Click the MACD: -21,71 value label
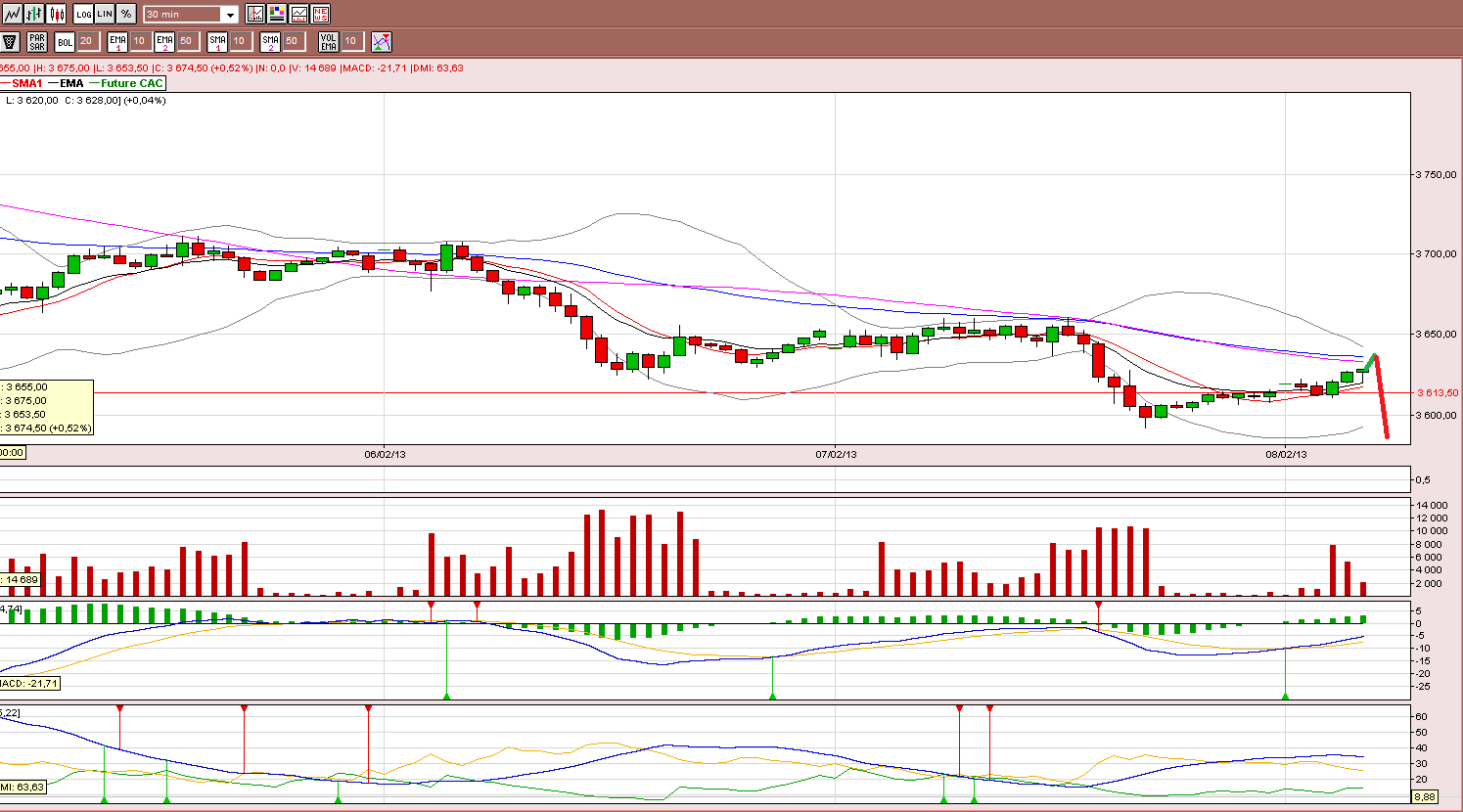Screen dimensions: 1463x812 [x=29, y=683]
